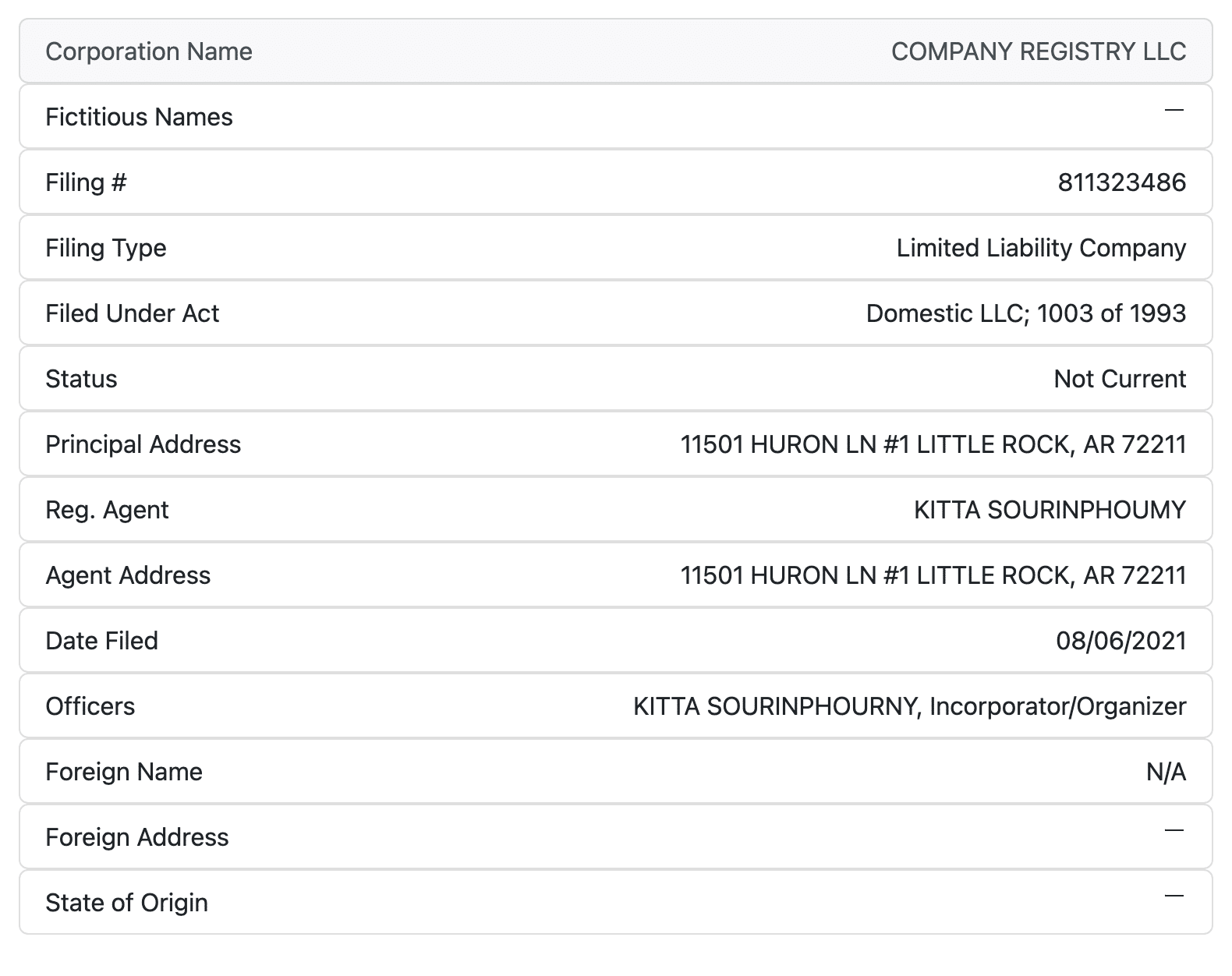1232x976 pixels.
Task: Select the date 08/06/2021
Action: pos(1121,641)
